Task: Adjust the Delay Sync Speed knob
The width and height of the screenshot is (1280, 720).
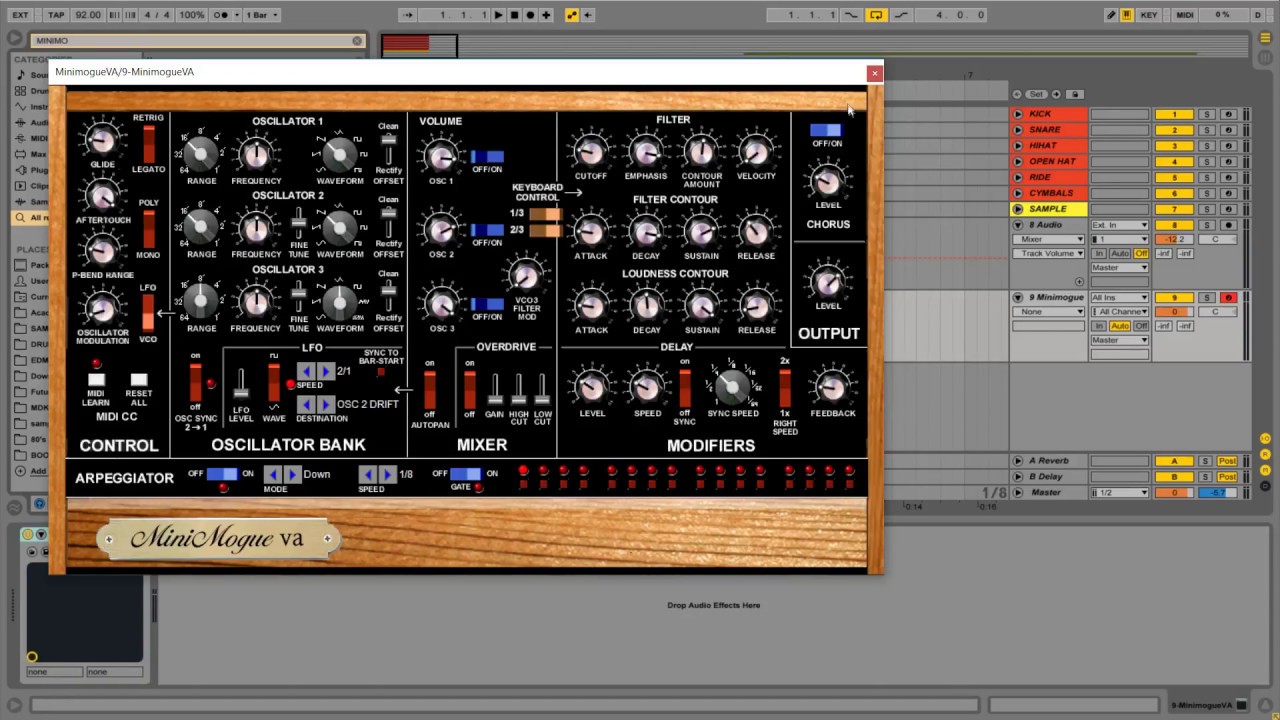Action: [x=732, y=385]
